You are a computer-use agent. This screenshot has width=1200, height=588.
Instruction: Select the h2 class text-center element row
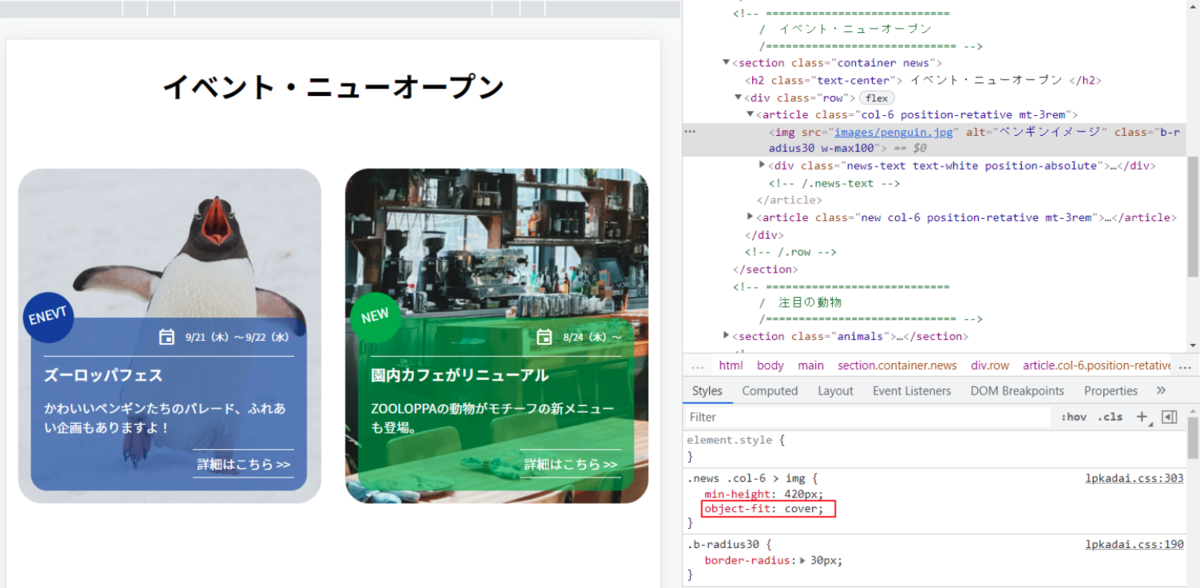point(922,80)
